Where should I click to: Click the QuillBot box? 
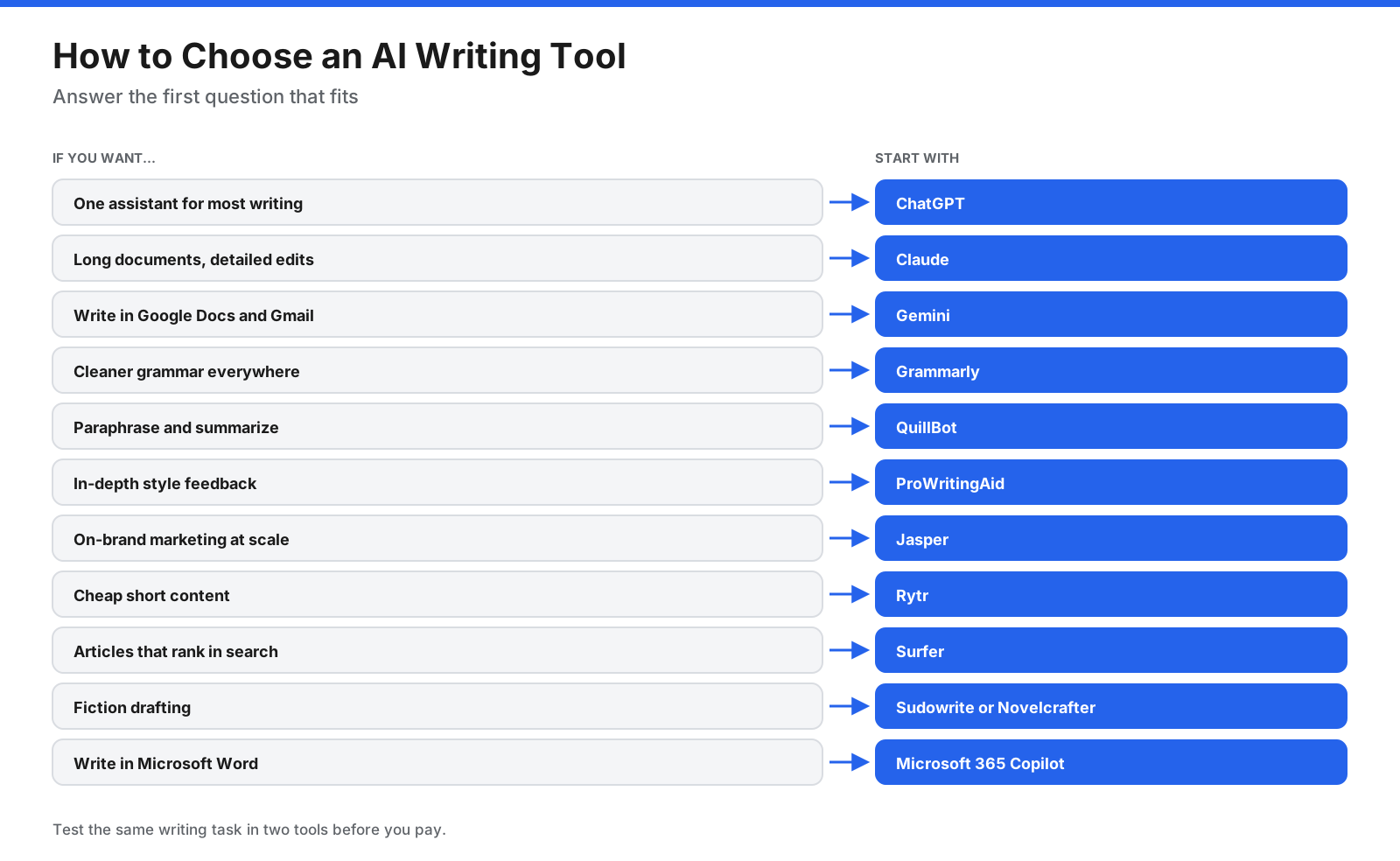(1111, 426)
